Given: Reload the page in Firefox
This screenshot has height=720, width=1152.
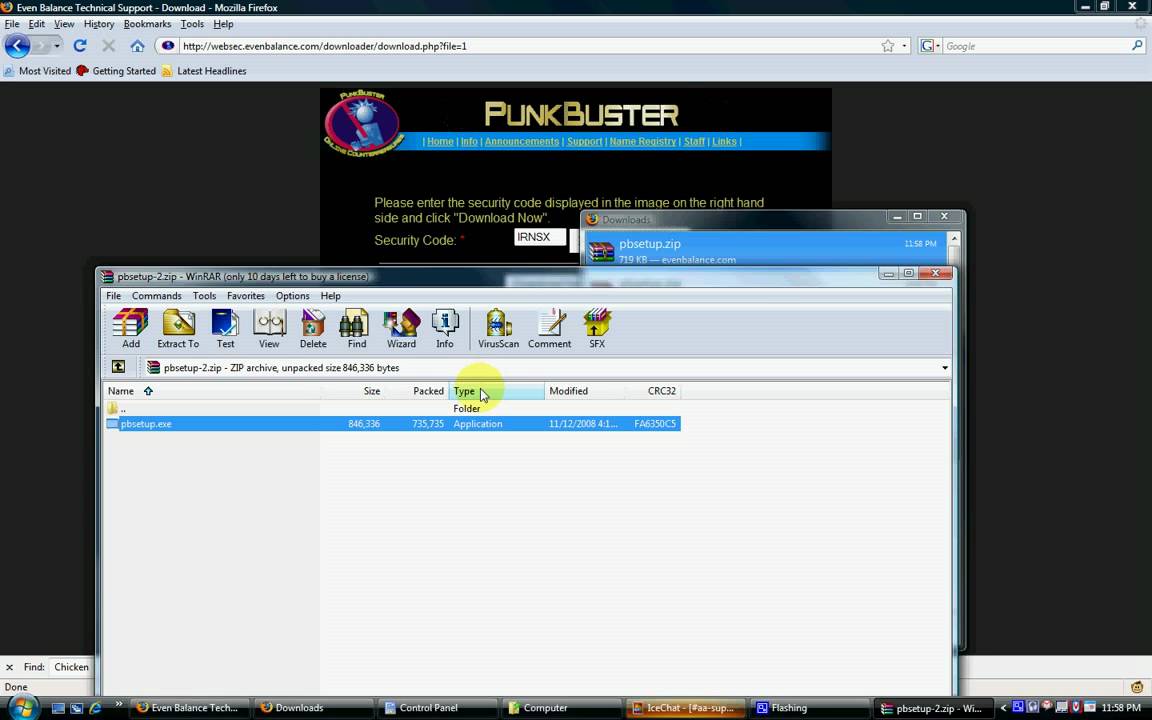Looking at the screenshot, I should (79, 46).
